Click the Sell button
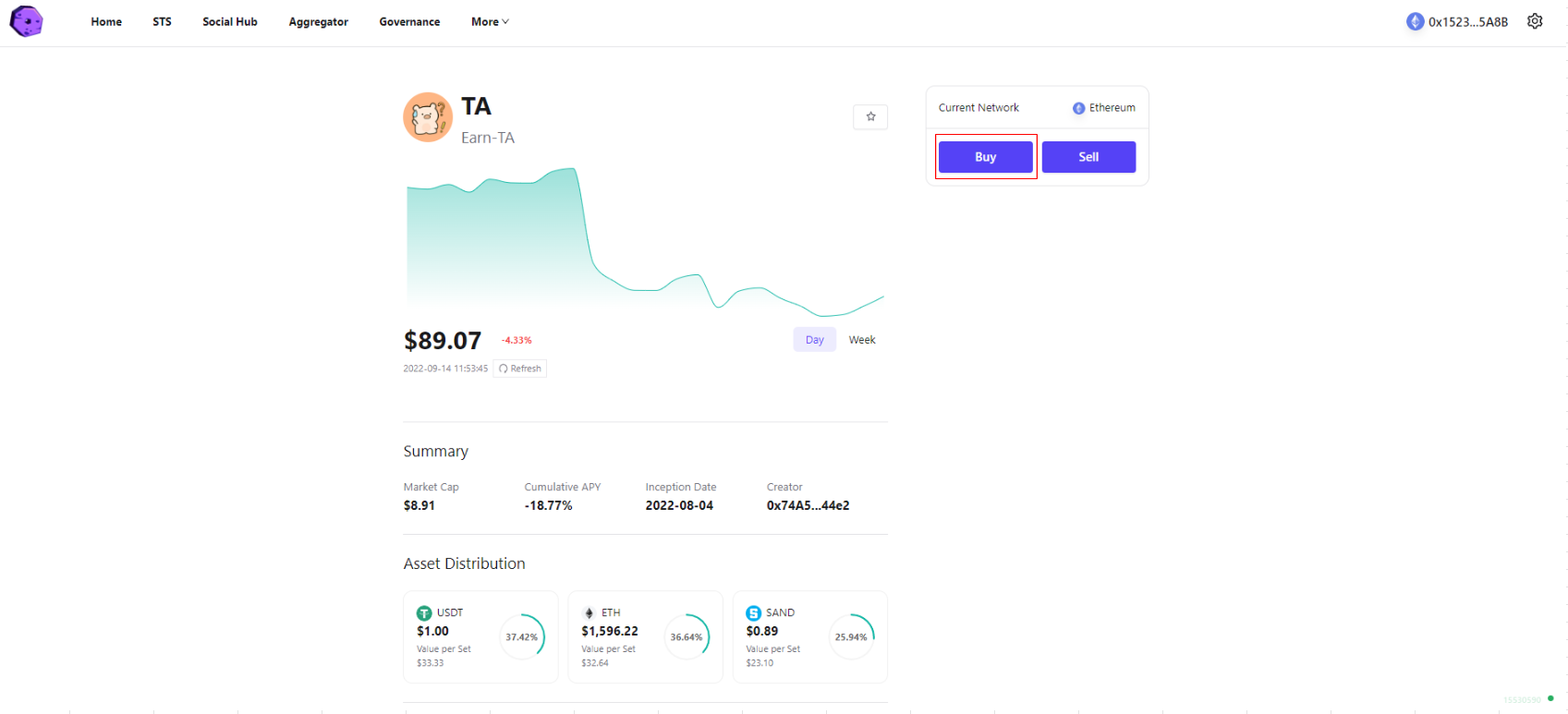 1089,157
